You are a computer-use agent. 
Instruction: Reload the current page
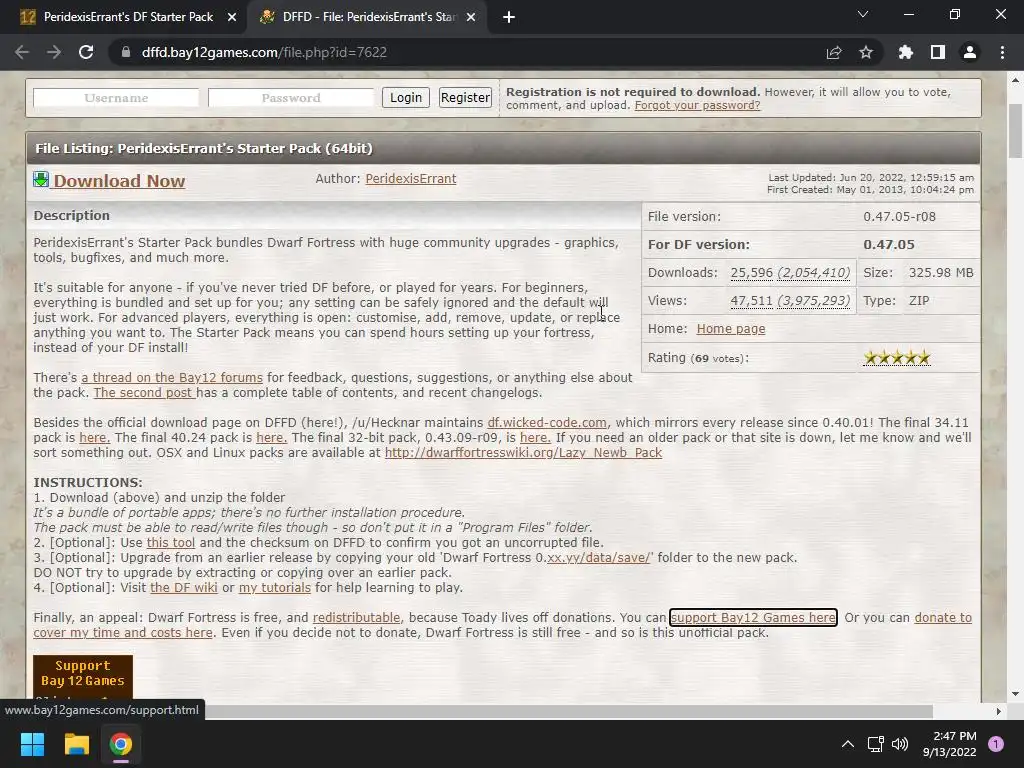(86, 52)
